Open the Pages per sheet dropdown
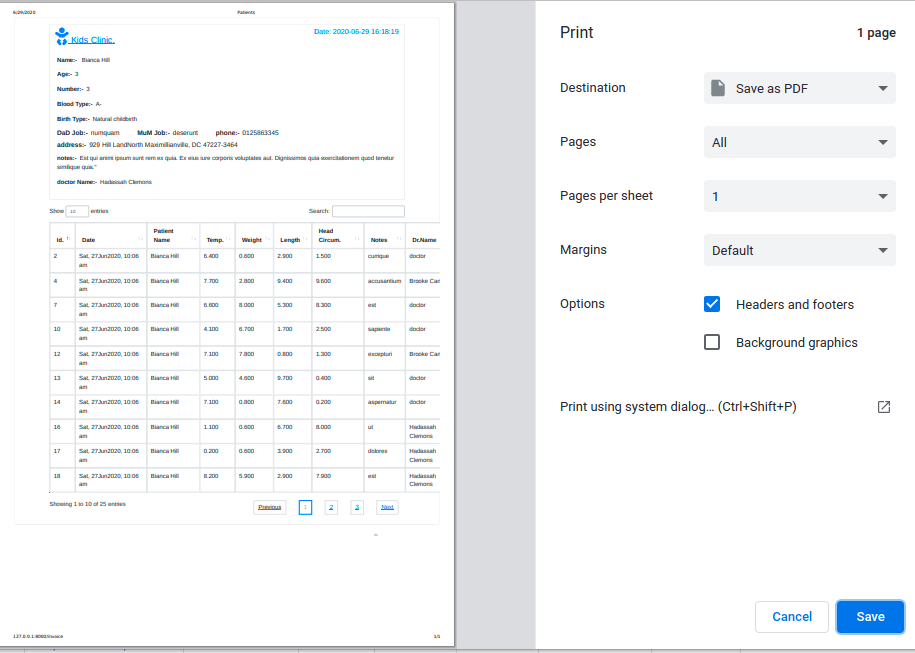915x653 pixels. click(799, 196)
